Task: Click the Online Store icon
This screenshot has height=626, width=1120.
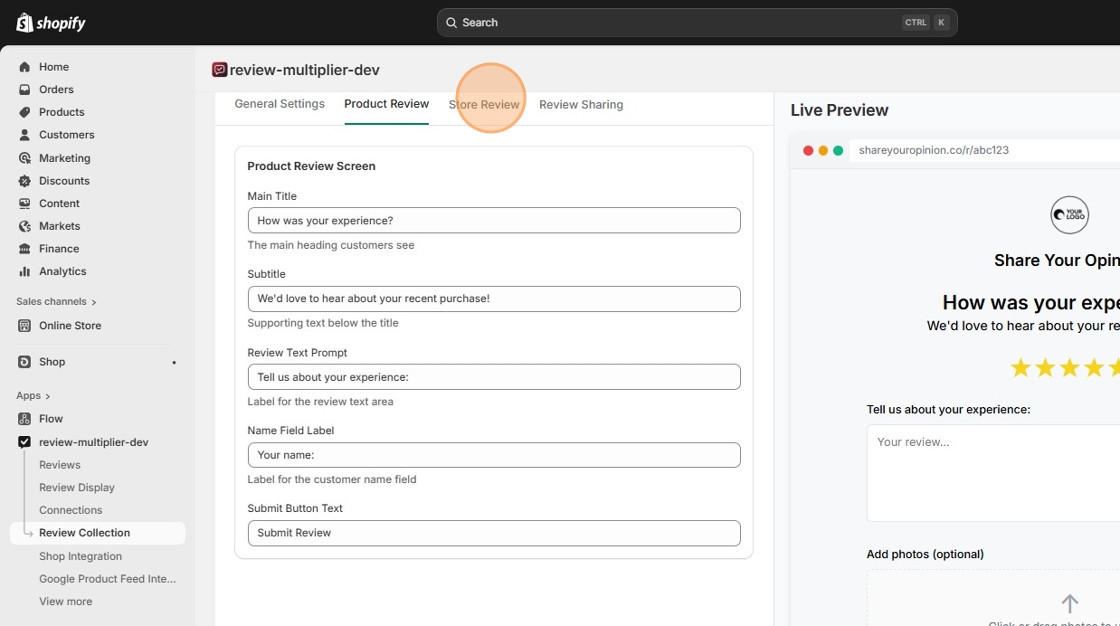Action: pyautogui.click(x=24, y=325)
